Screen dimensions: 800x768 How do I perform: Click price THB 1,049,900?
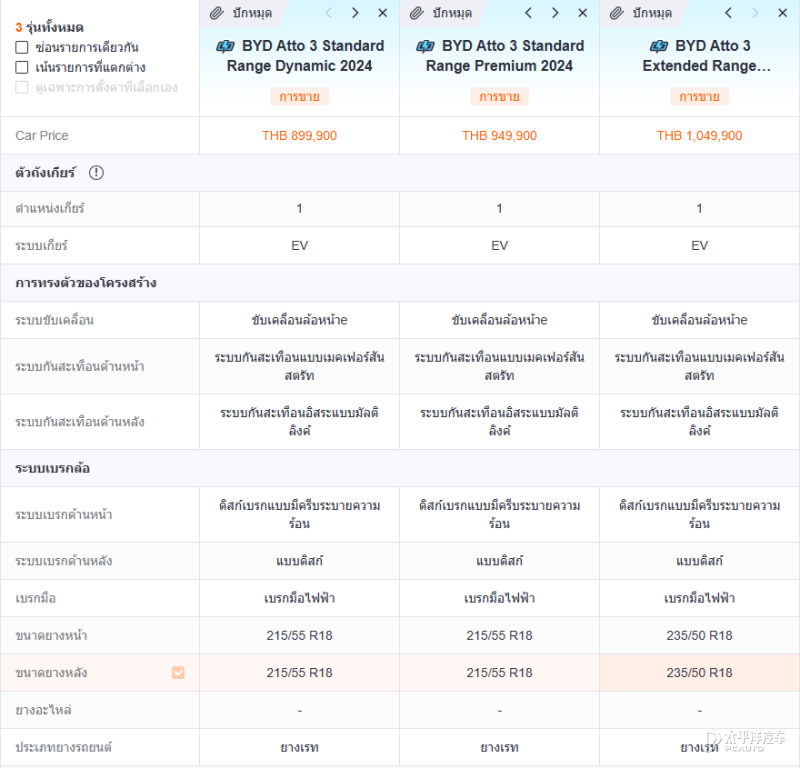pyautogui.click(x=699, y=136)
